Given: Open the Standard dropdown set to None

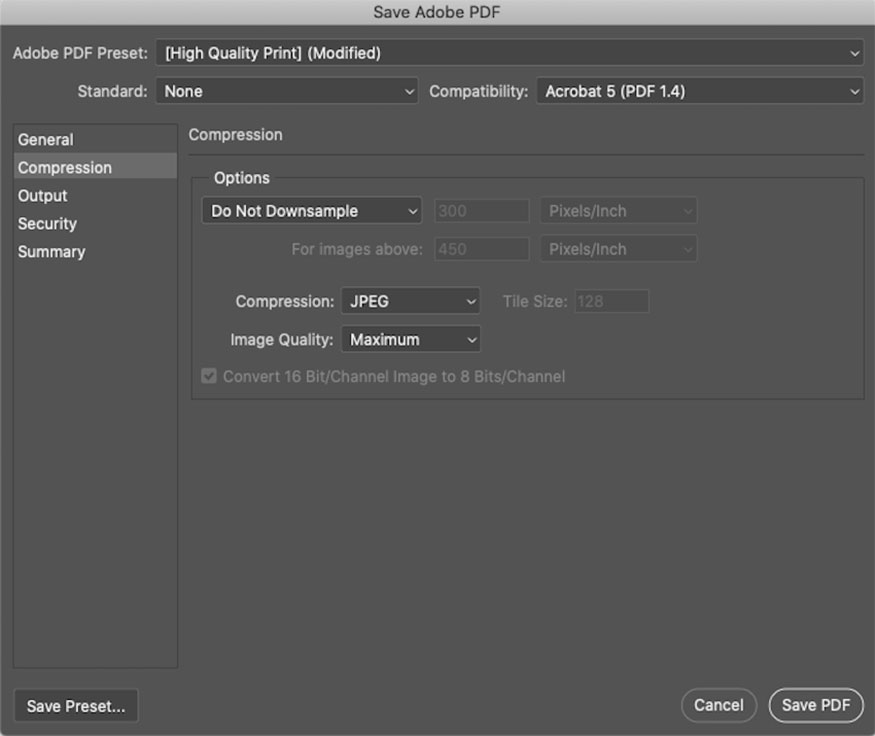Looking at the screenshot, I should click(x=287, y=91).
